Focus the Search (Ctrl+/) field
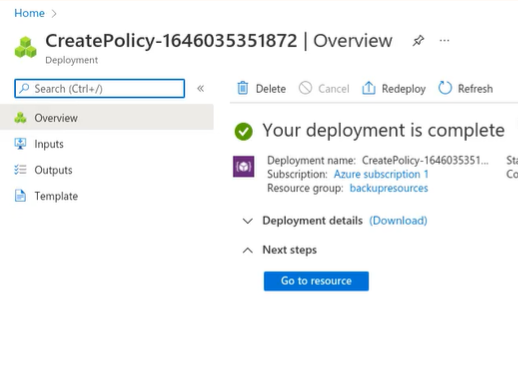Image resolution: width=518 pixels, height=390 pixels. click(99, 89)
